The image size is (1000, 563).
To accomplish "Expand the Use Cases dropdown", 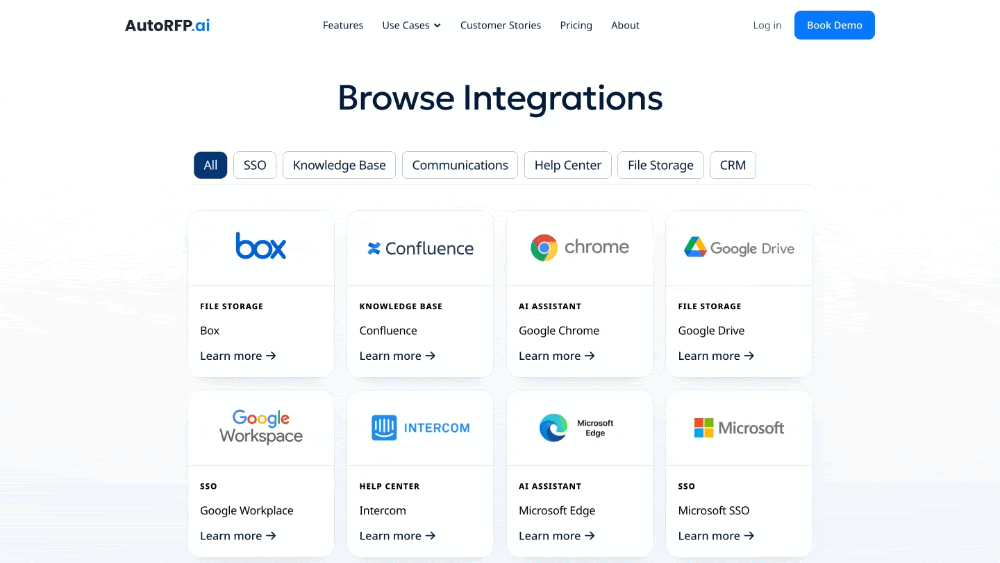I will pos(411,26).
